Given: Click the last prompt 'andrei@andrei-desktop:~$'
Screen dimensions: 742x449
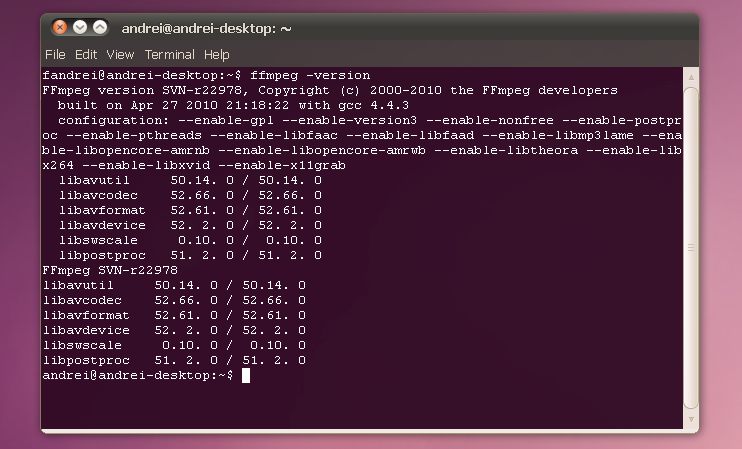Looking at the screenshot, I should (138, 375).
